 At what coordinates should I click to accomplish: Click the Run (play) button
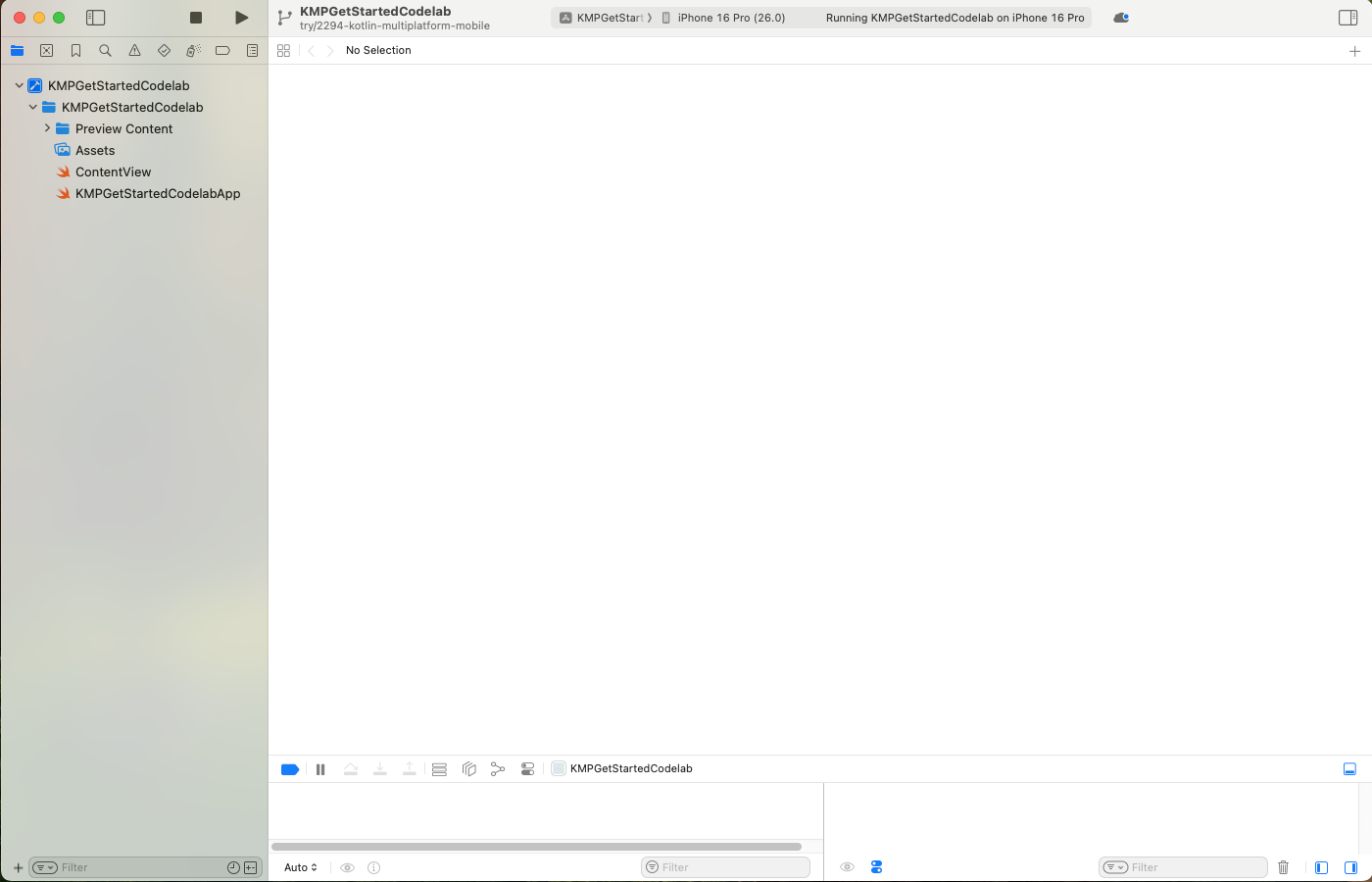[241, 18]
